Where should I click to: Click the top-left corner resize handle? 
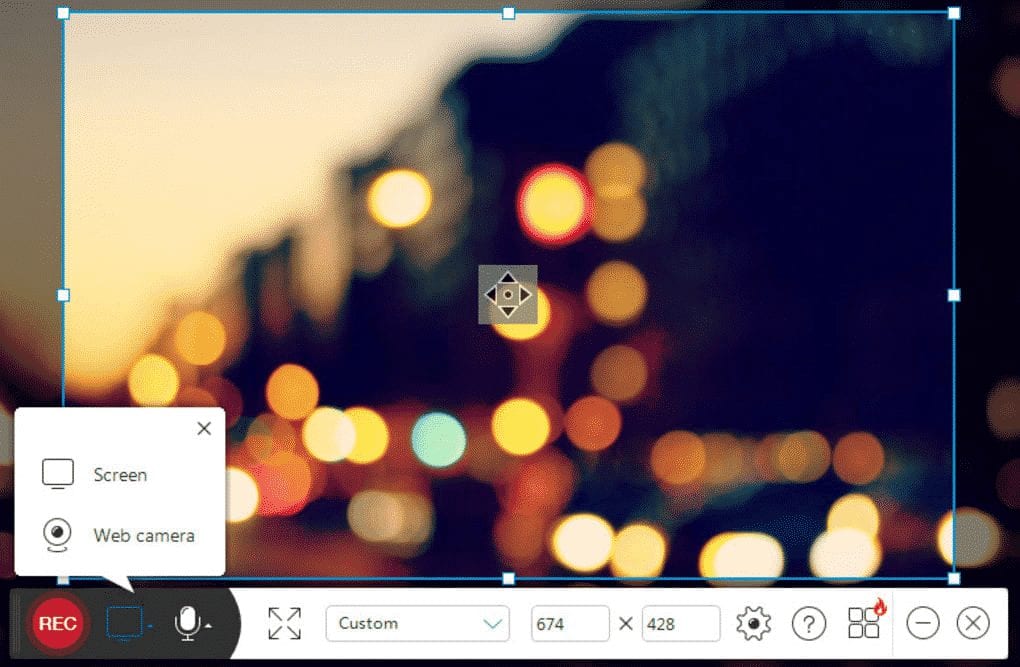pyautogui.click(x=63, y=13)
